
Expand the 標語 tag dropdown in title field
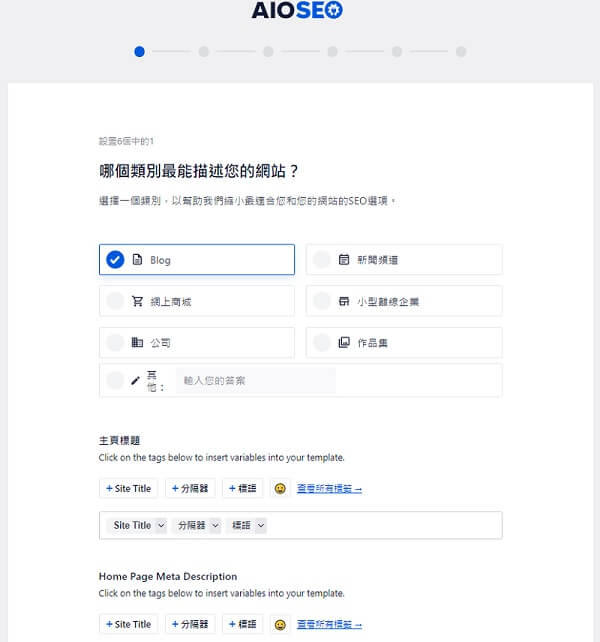[261, 525]
